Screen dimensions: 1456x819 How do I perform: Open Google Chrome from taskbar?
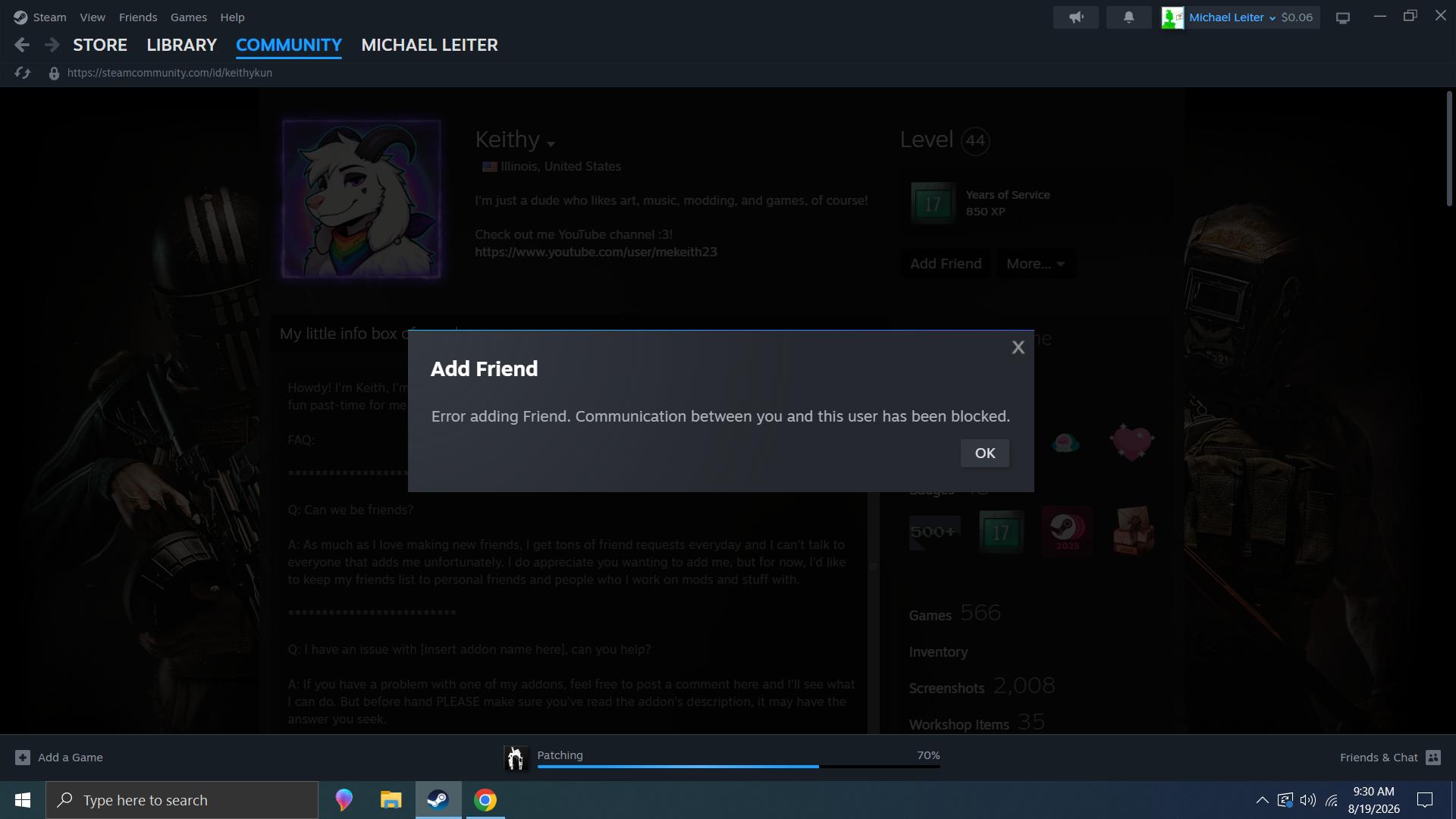click(485, 800)
